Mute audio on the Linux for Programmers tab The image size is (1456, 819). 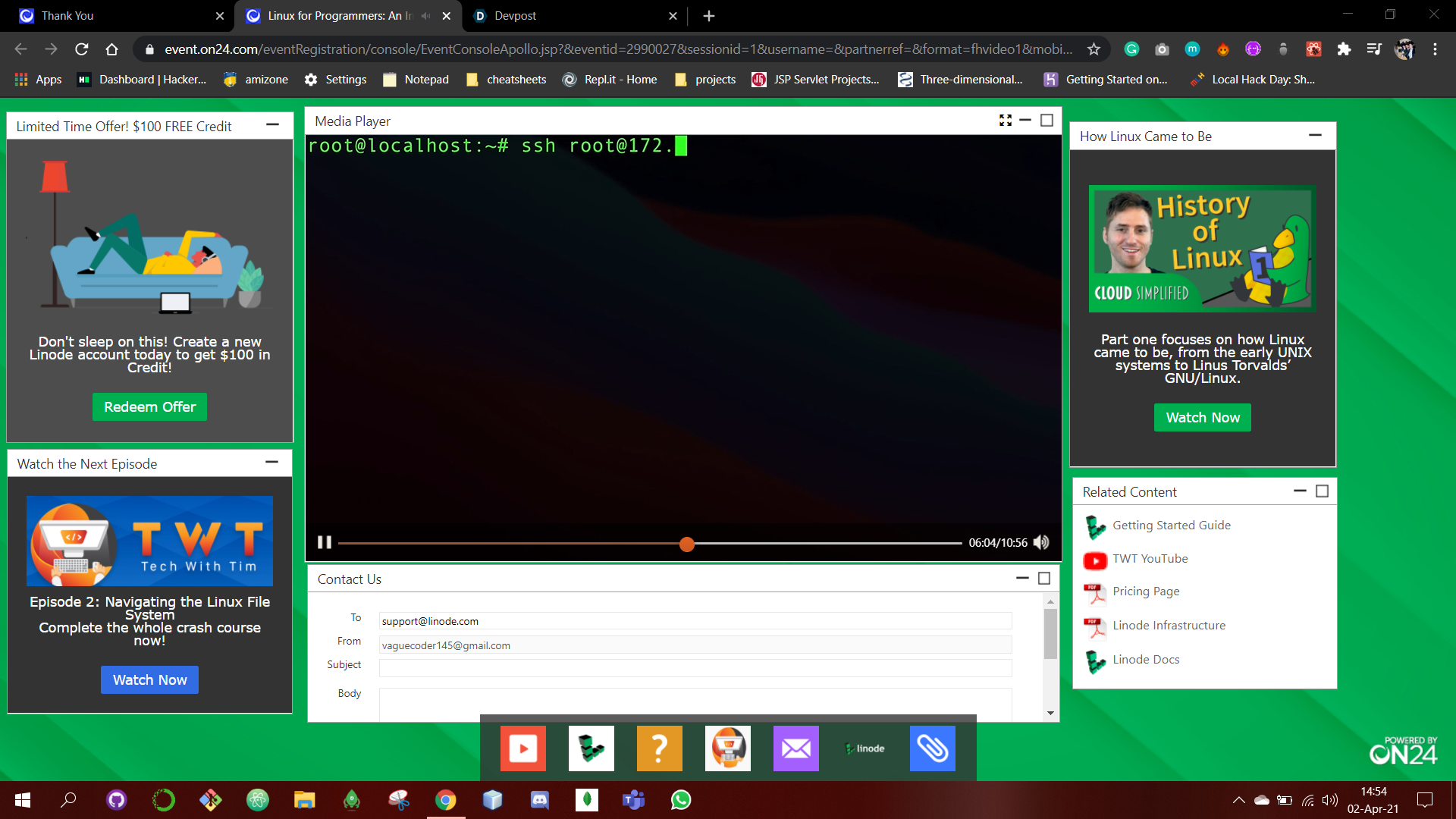pos(425,16)
